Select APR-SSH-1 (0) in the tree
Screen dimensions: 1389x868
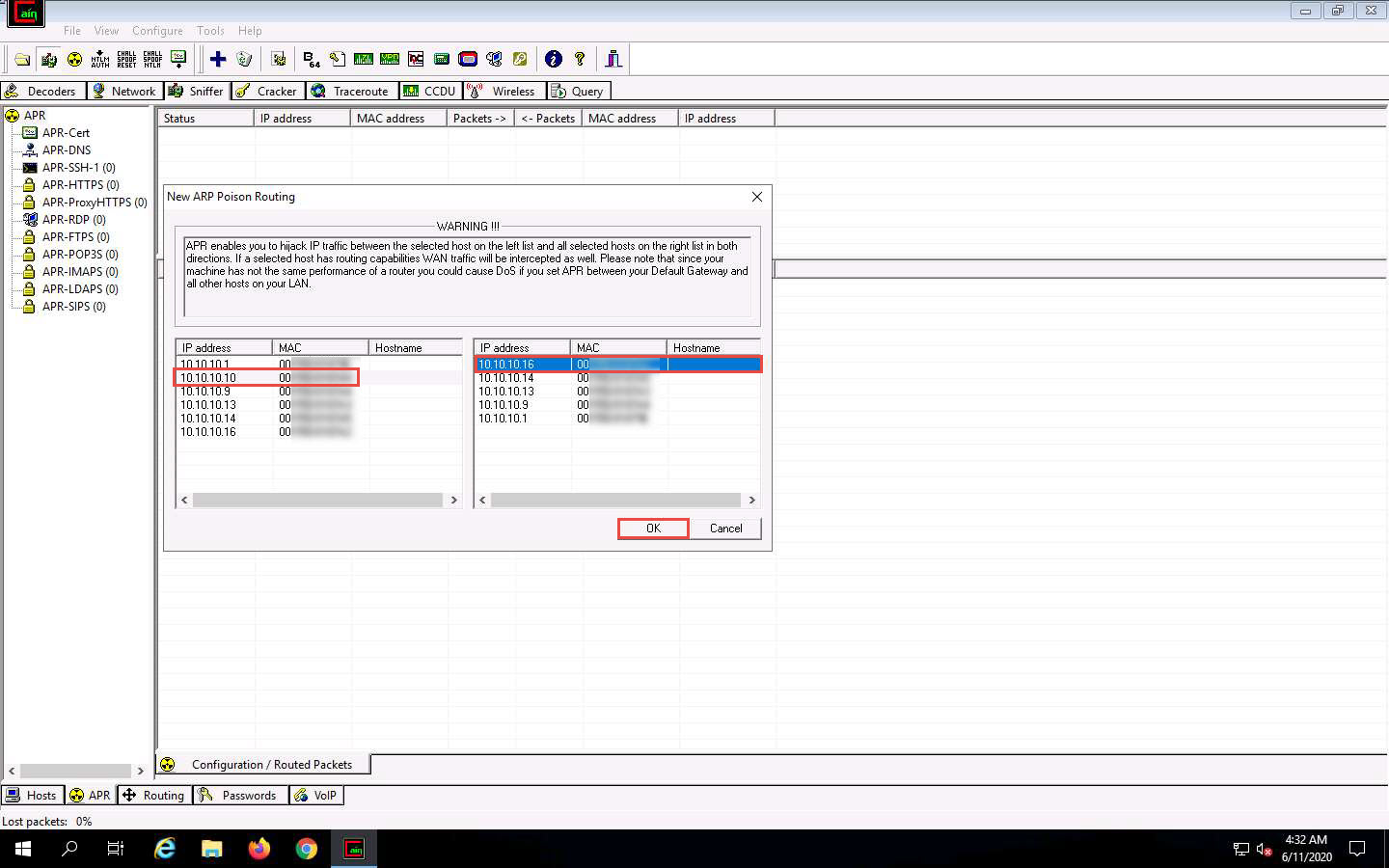coord(78,168)
